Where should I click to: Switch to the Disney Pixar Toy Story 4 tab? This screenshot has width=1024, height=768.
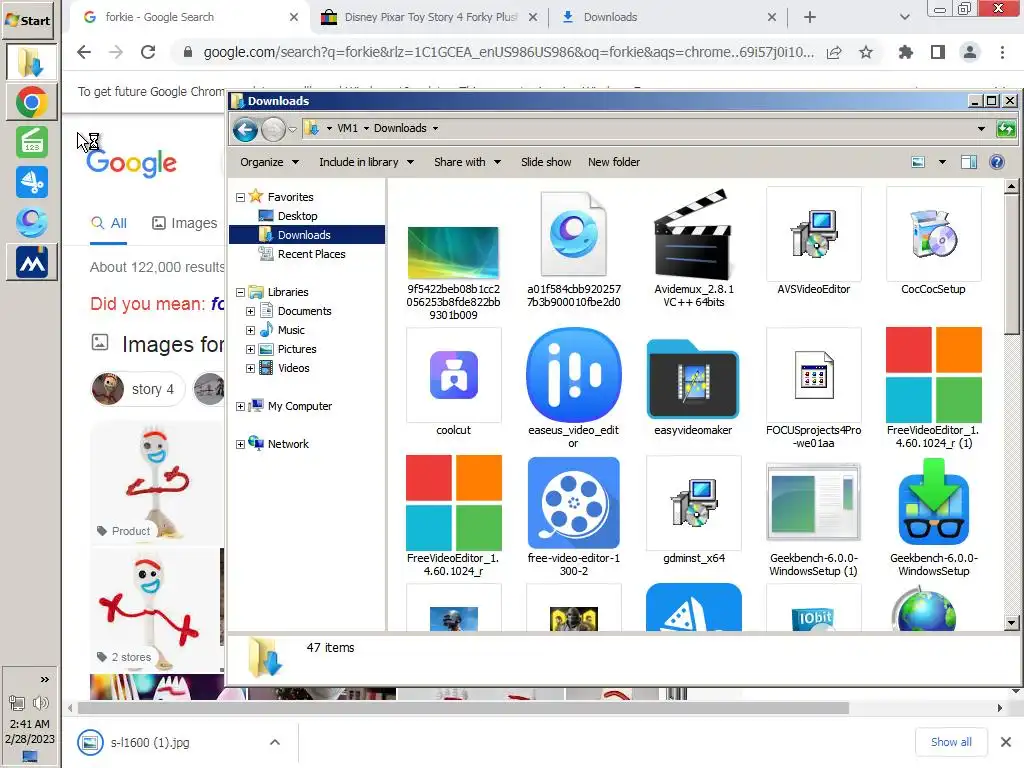[430, 17]
